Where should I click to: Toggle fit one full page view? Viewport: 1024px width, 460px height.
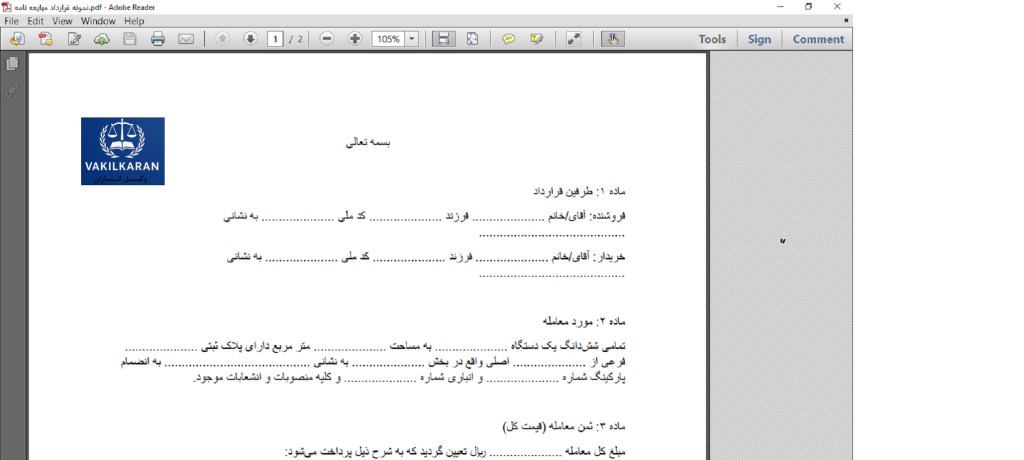pos(472,39)
